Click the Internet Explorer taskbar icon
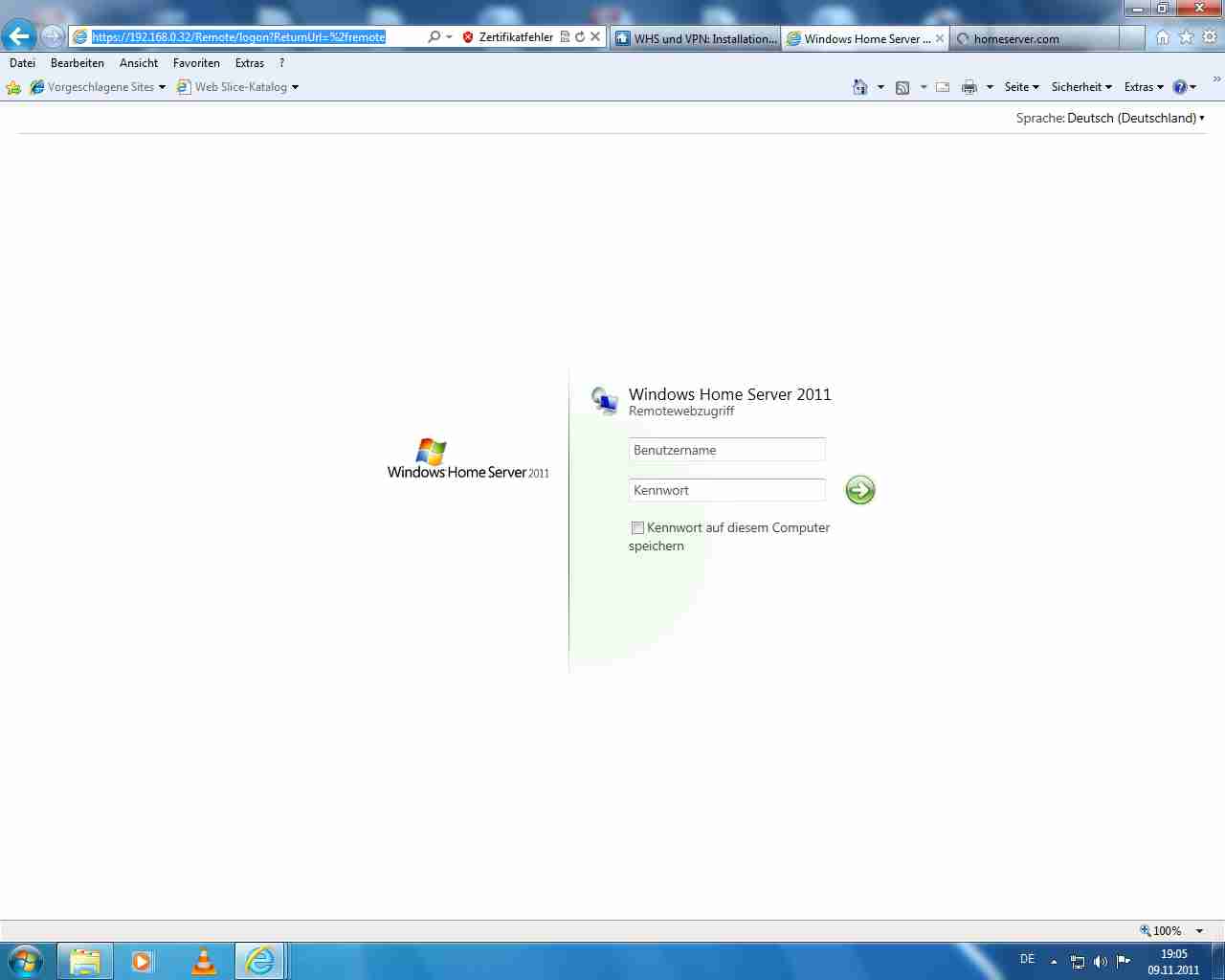The image size is (1225, 980). 259,961
